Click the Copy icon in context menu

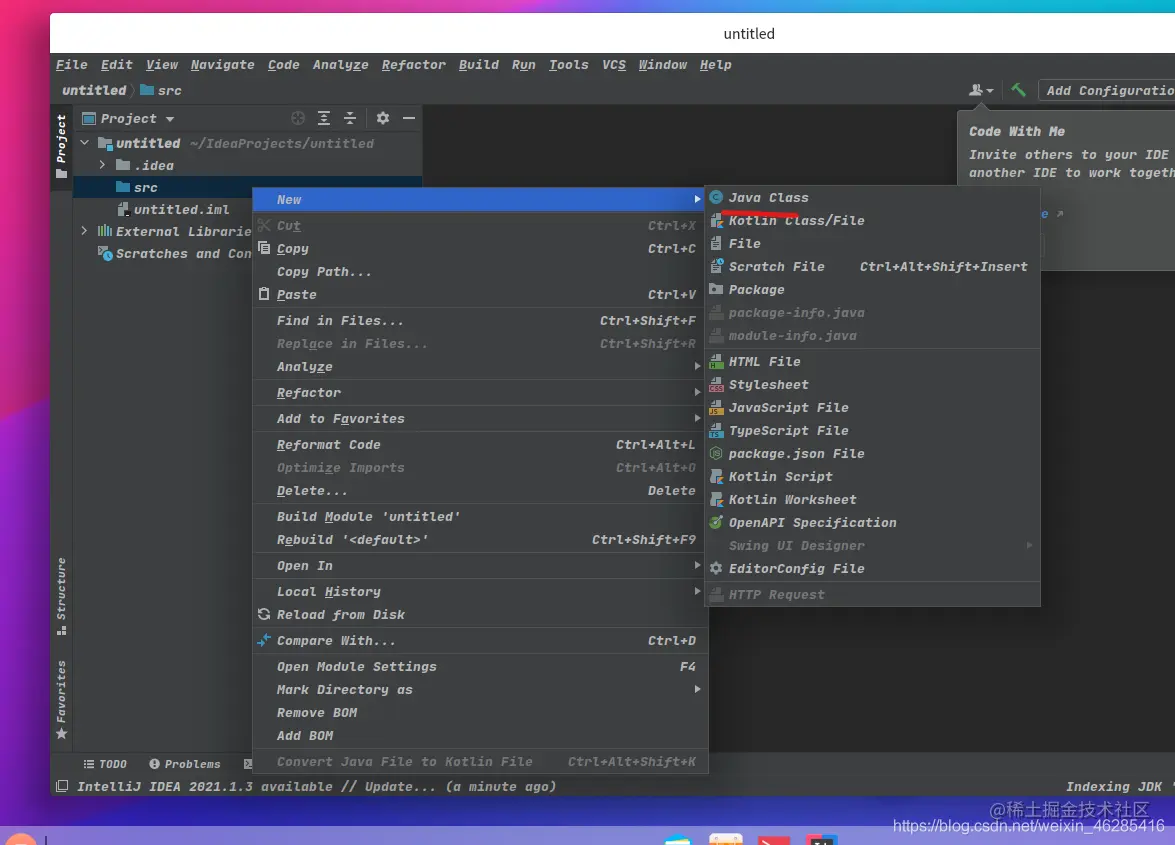[264, 248]
